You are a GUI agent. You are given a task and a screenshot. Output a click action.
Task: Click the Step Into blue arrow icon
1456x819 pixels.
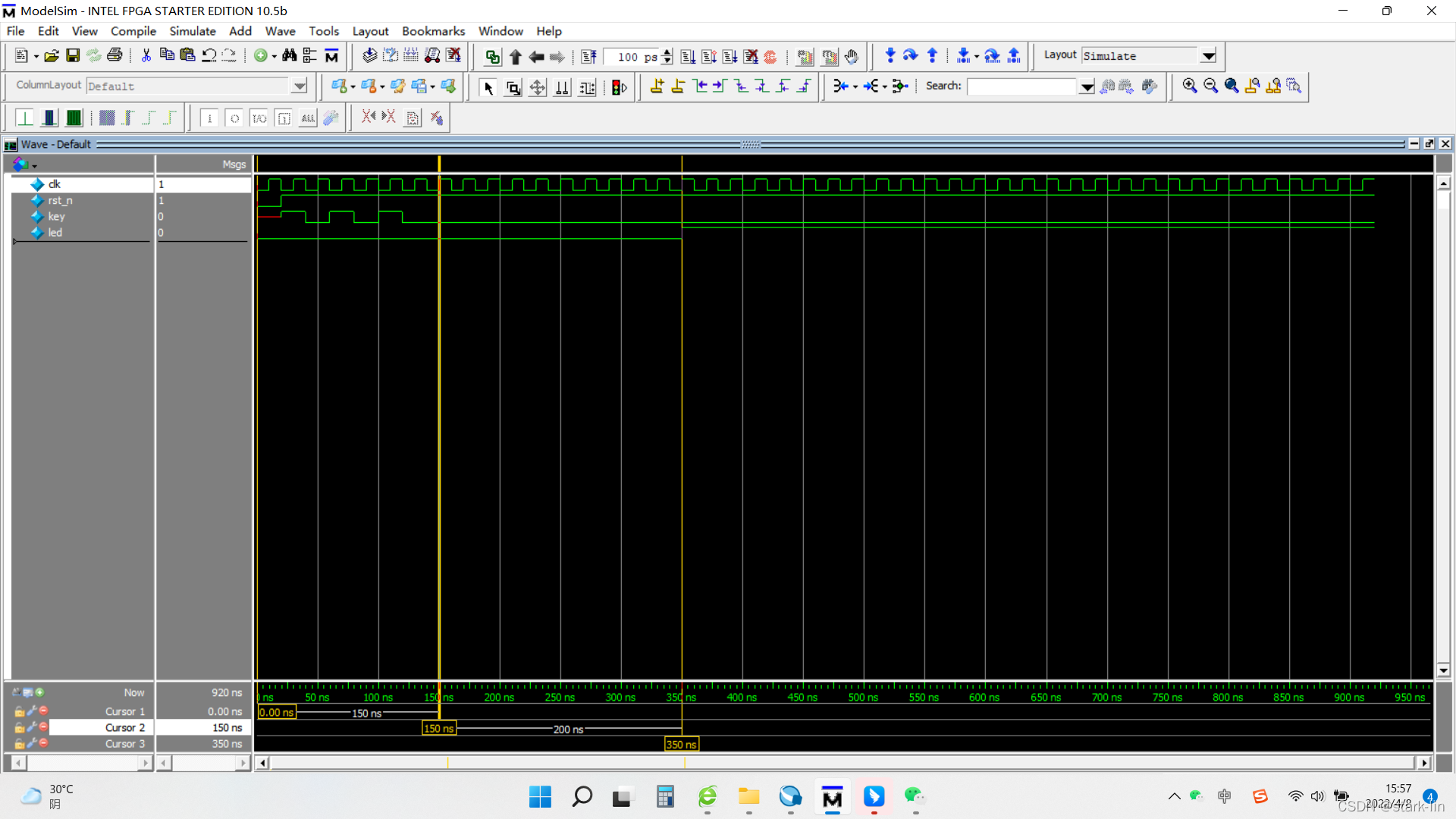pos(890,56)
